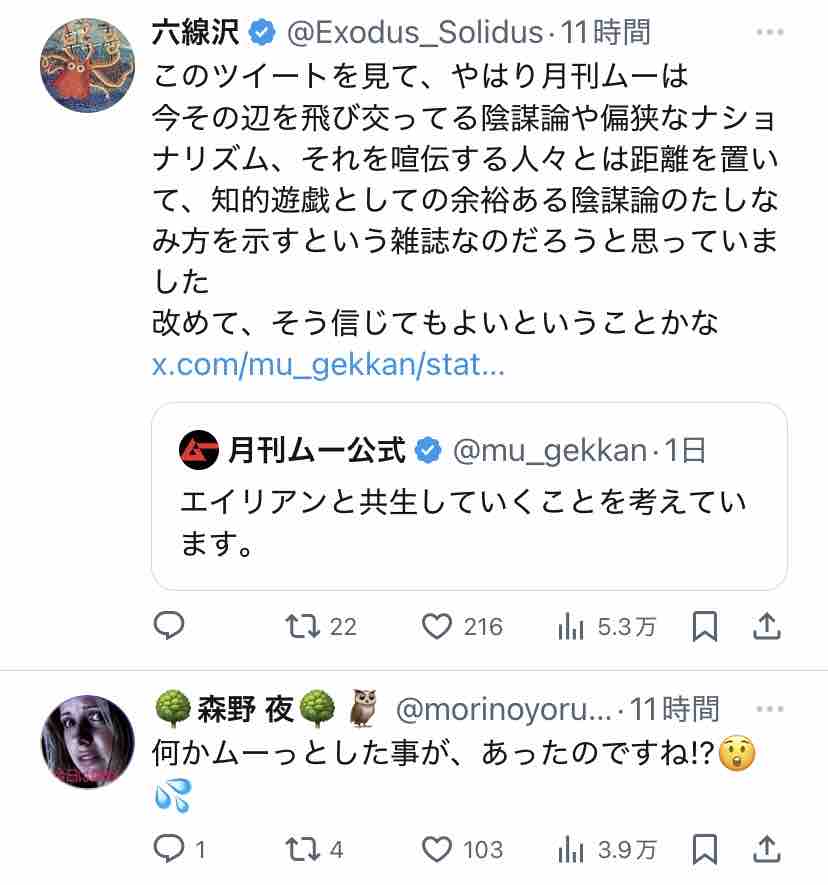Open @Exodus_Solidus profile handle
The width and height of the screenshot is (828, 885).
(415, 33)
